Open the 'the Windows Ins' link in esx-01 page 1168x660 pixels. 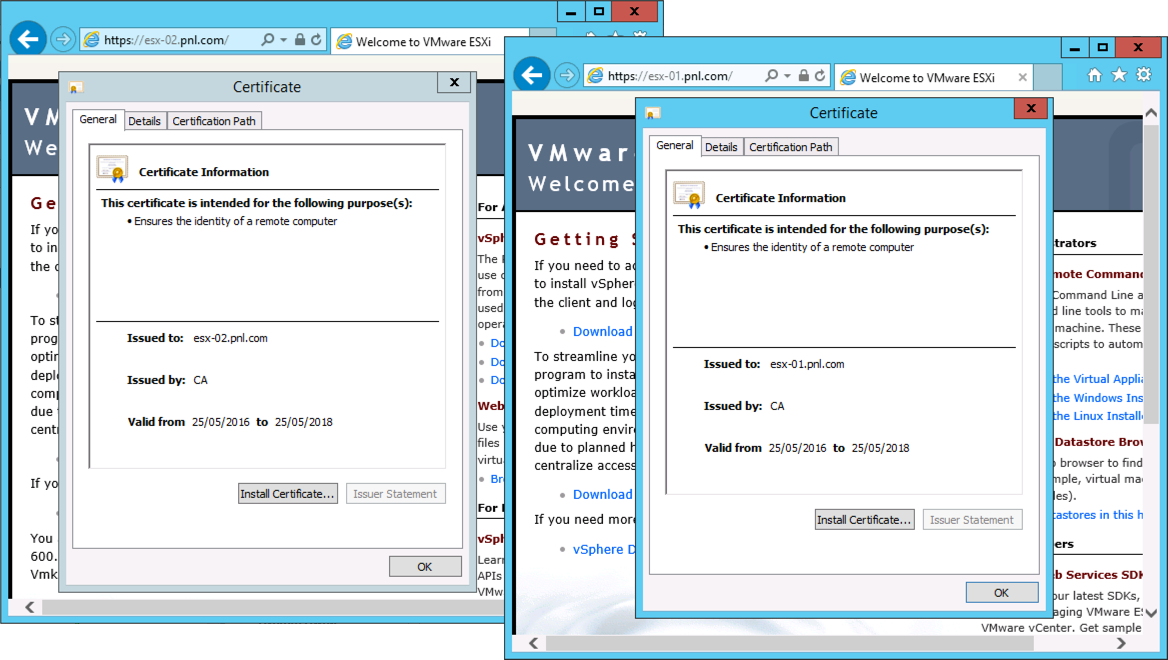1097,398
